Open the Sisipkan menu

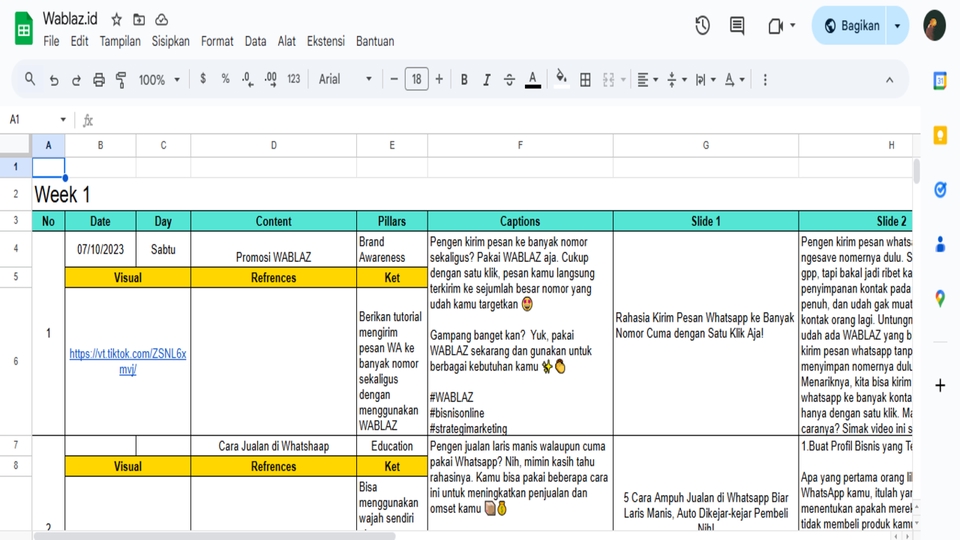[170, 41]
